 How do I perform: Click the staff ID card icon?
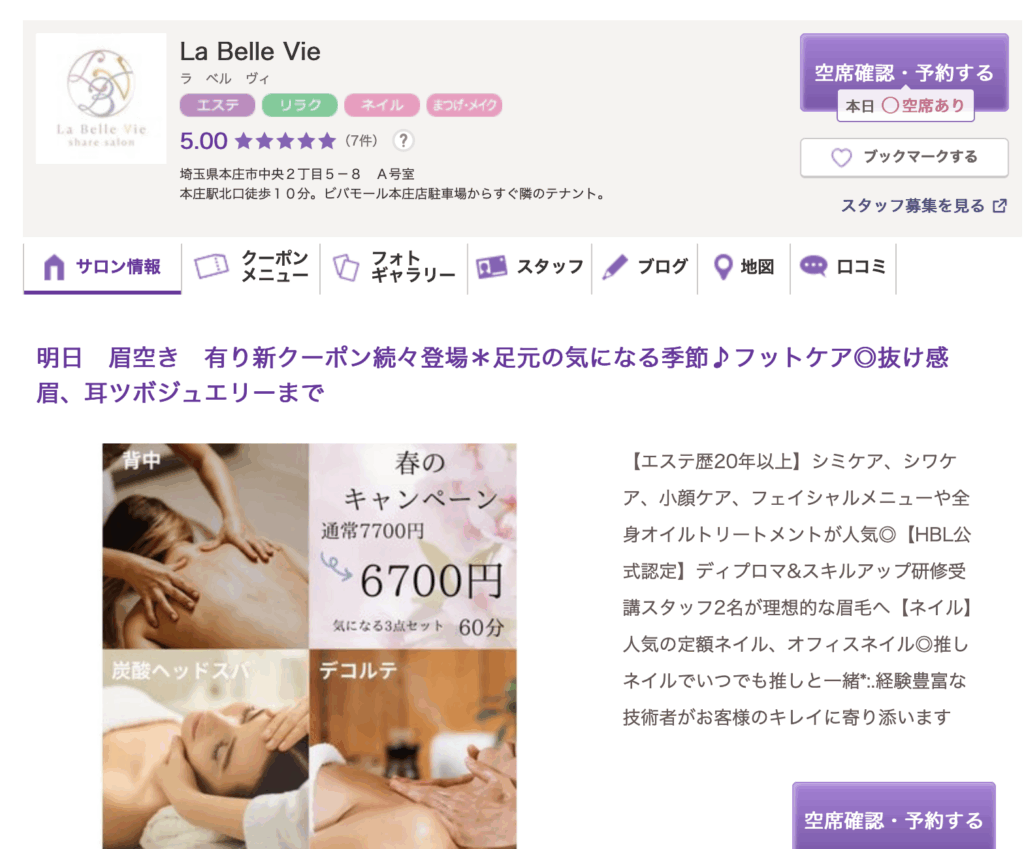(492, 266)
